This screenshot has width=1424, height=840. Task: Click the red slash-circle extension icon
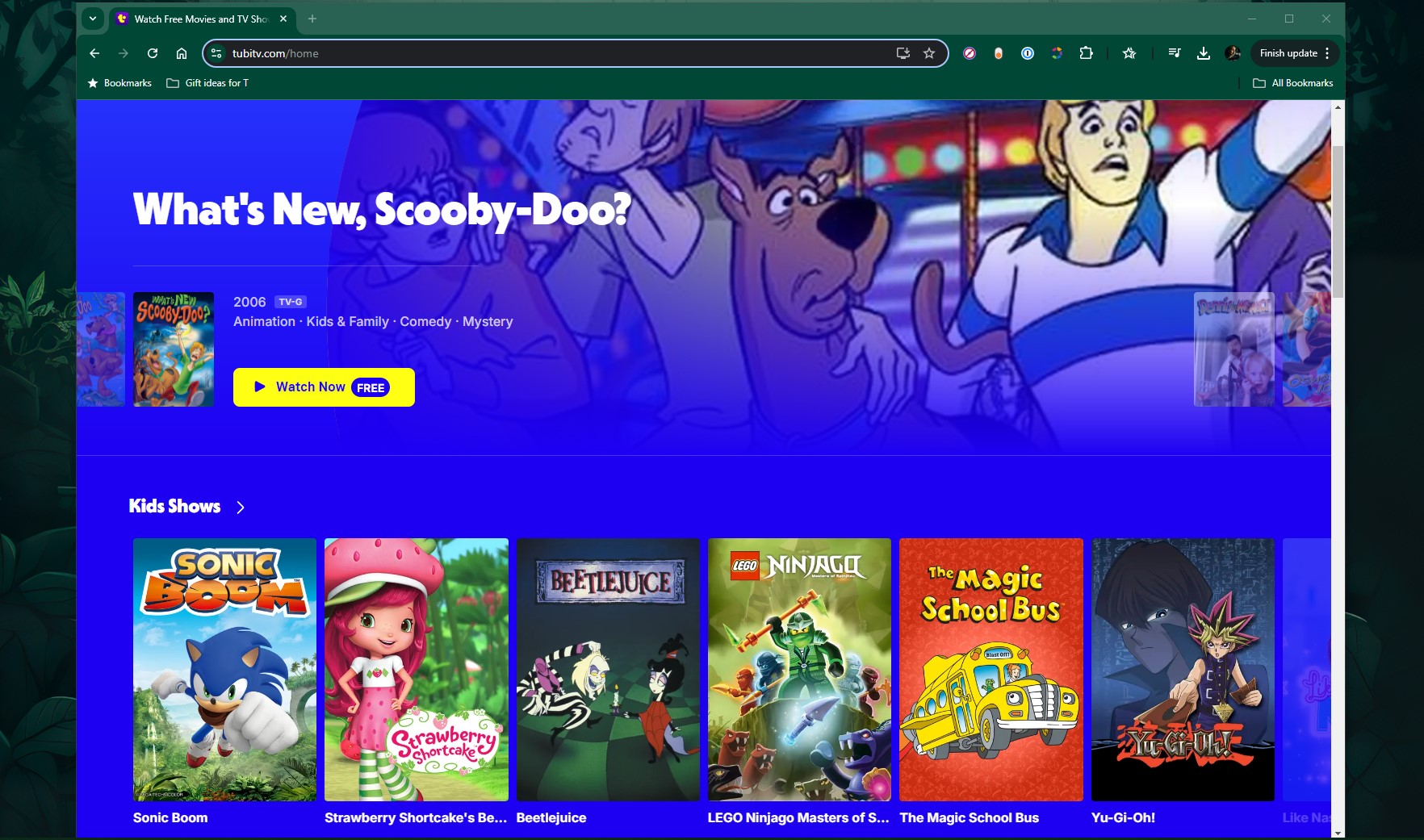pos(970,53)
